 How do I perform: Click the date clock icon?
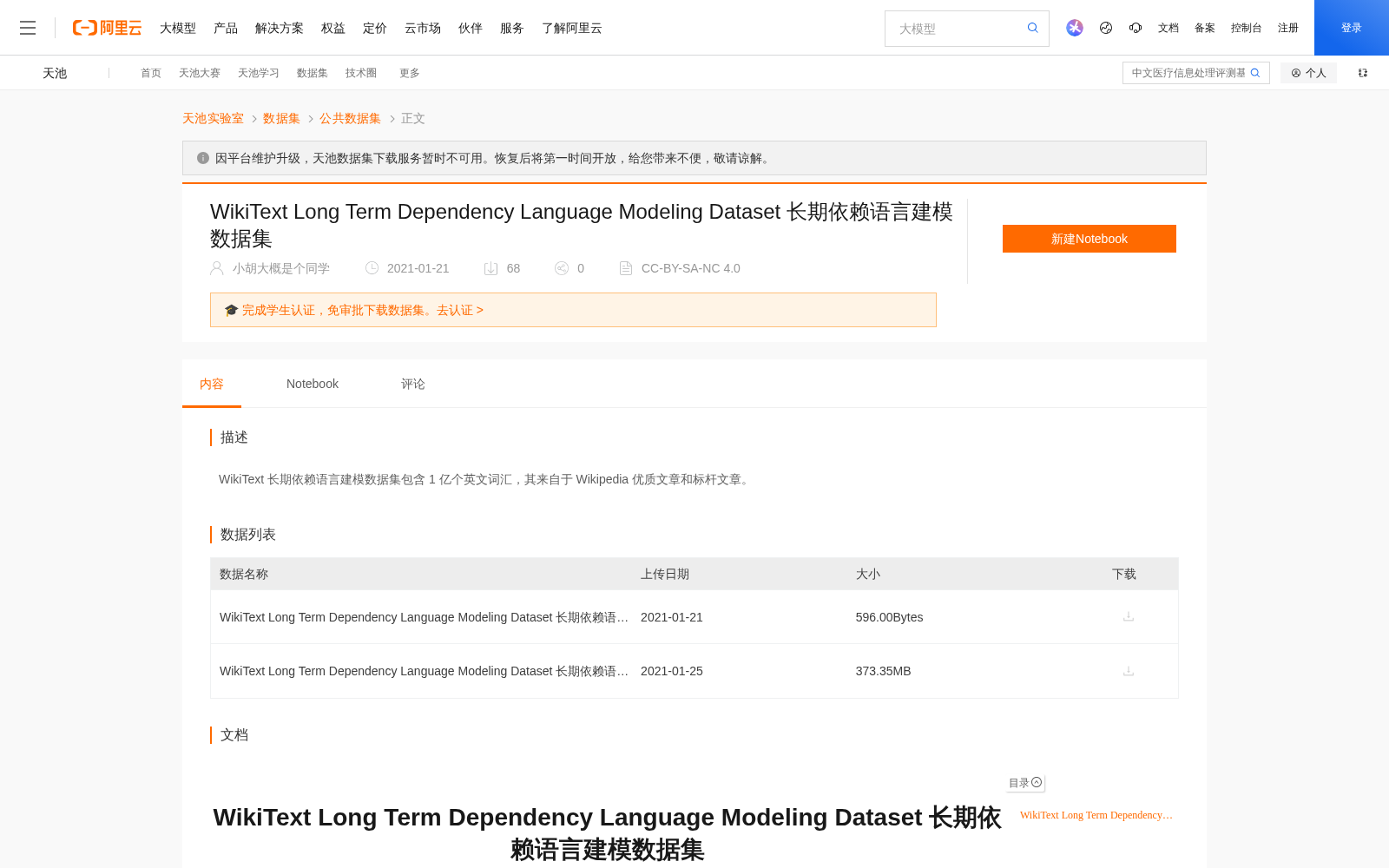[372, 268]
